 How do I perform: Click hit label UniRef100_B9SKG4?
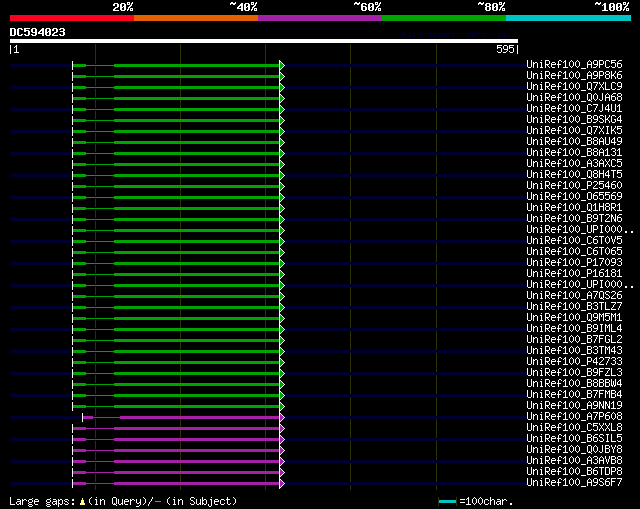pos(574,119)
